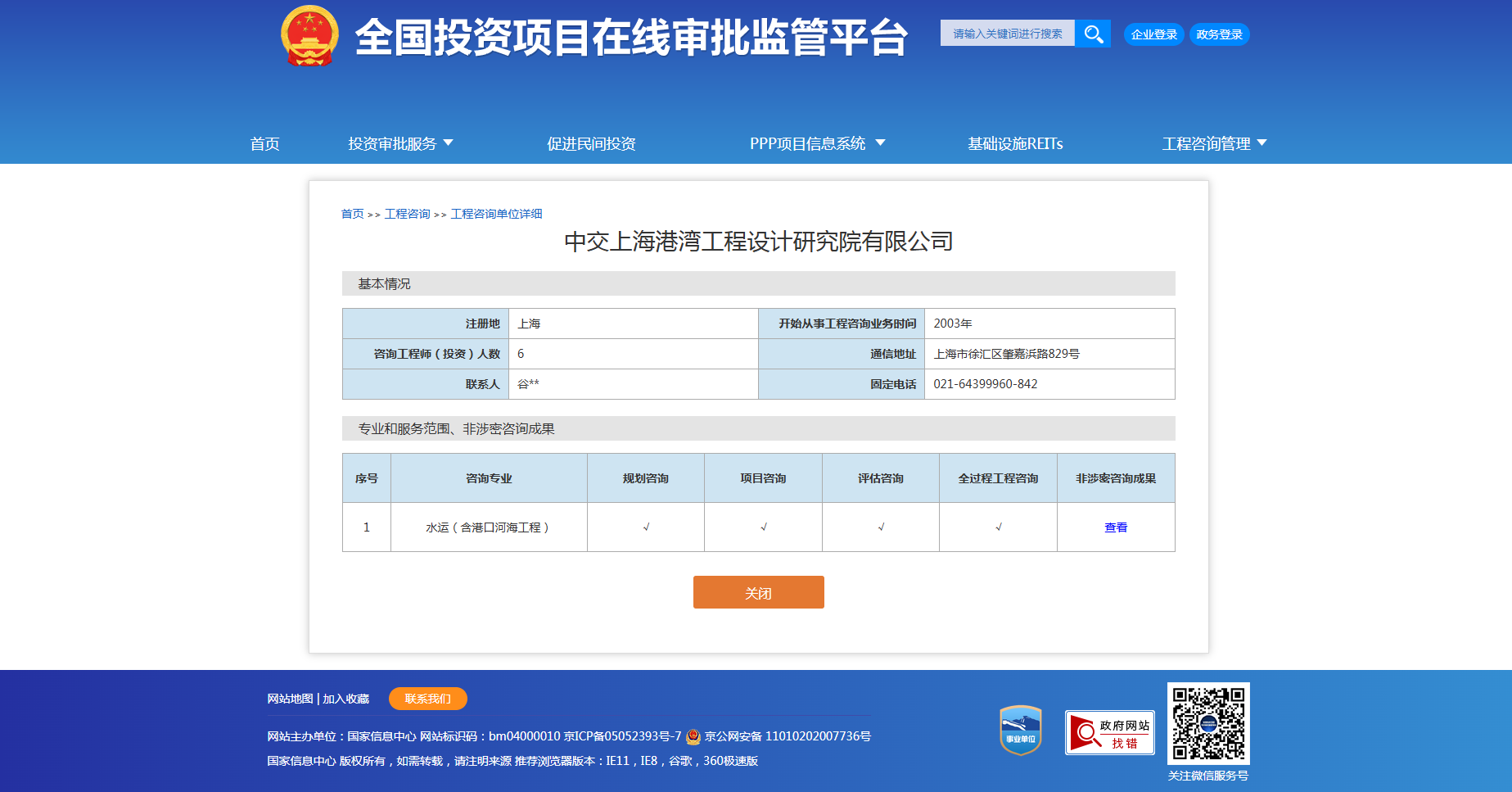Open the 基础设施REITs navigation item
Viewport: 1512px width, 792px height.
tap(1014, 143)
